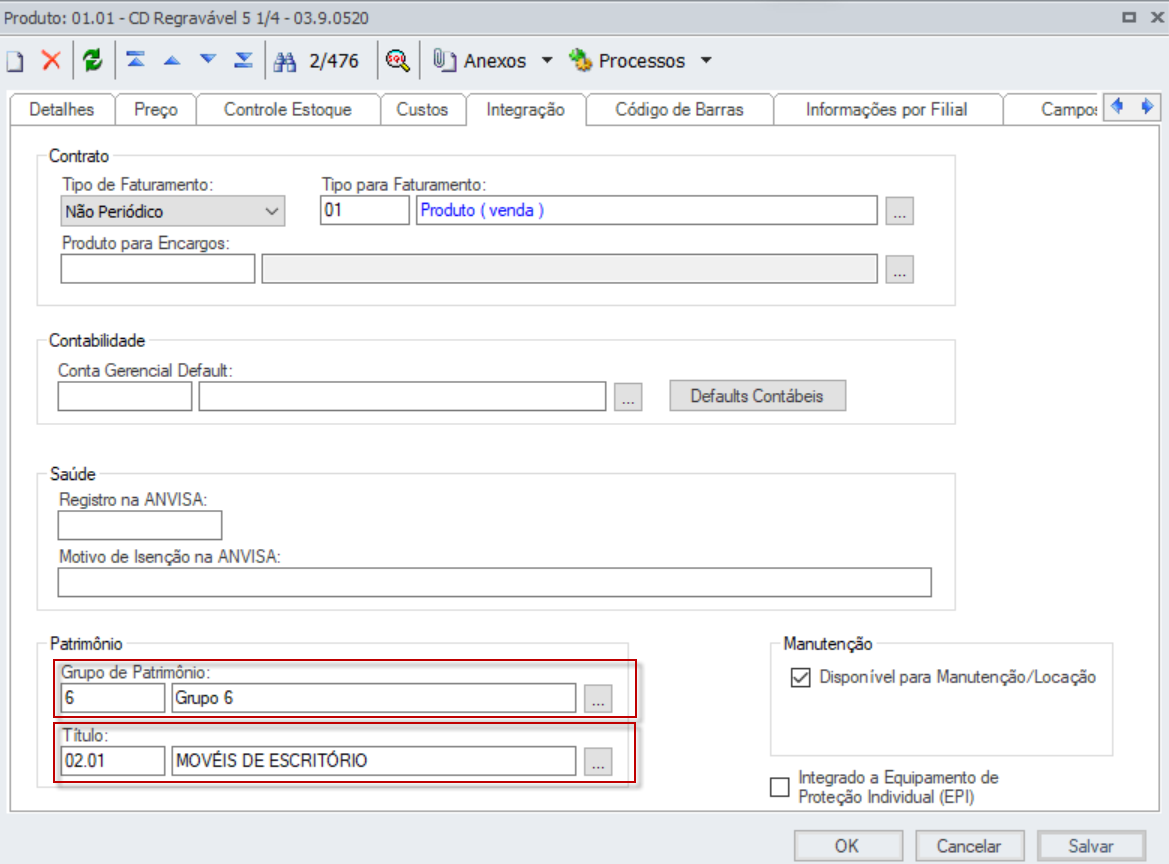The image size is (1169, 864).
Task: Switch to Detalhes tab
Action: click(x=62, y=110)
